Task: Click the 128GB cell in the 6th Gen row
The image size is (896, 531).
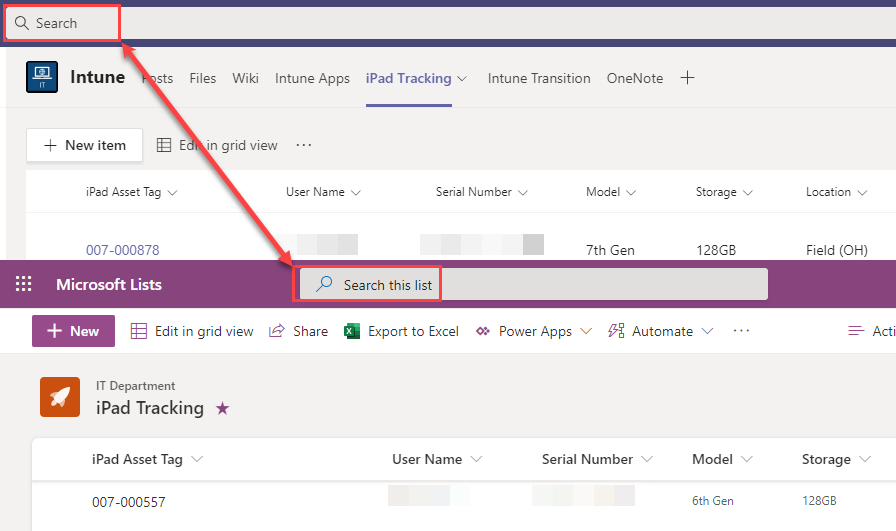Action: pyautogui.click(x=819, y=501)
